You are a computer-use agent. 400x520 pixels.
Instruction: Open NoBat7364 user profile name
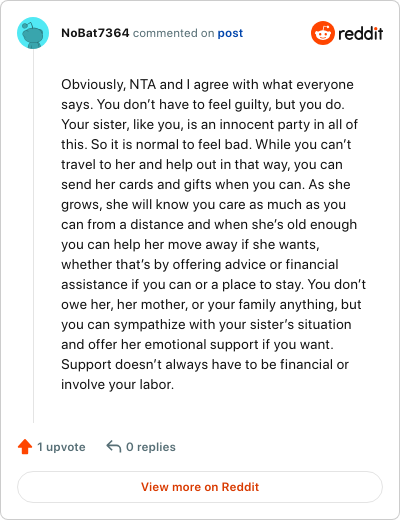pos(95,33)
